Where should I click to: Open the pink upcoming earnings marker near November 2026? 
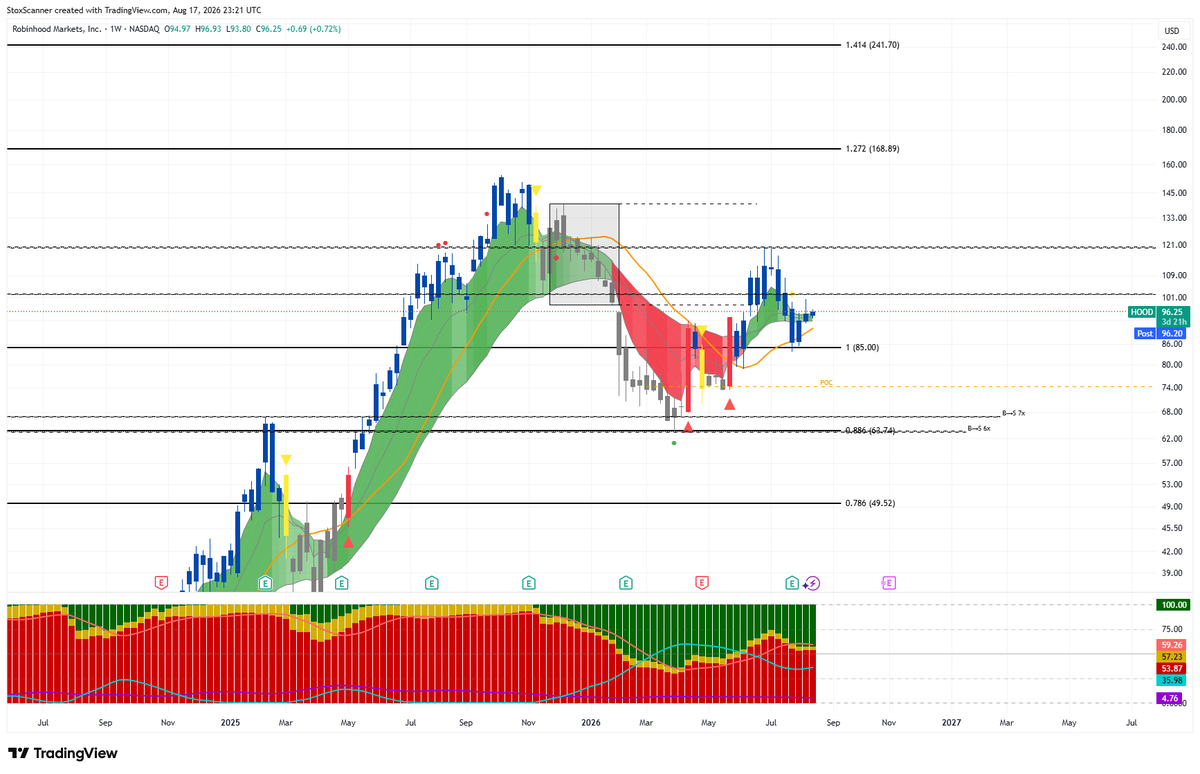click(888, 582)
